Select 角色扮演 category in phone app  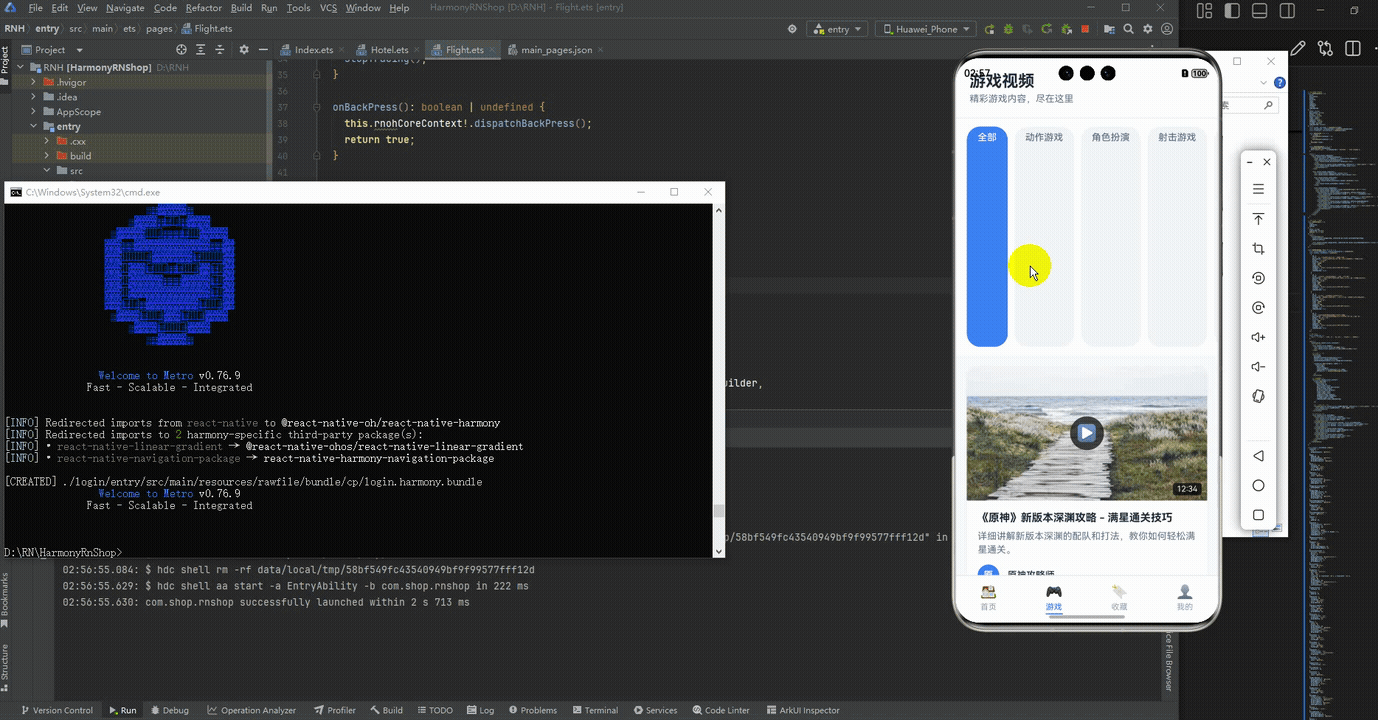[1111, 237]
